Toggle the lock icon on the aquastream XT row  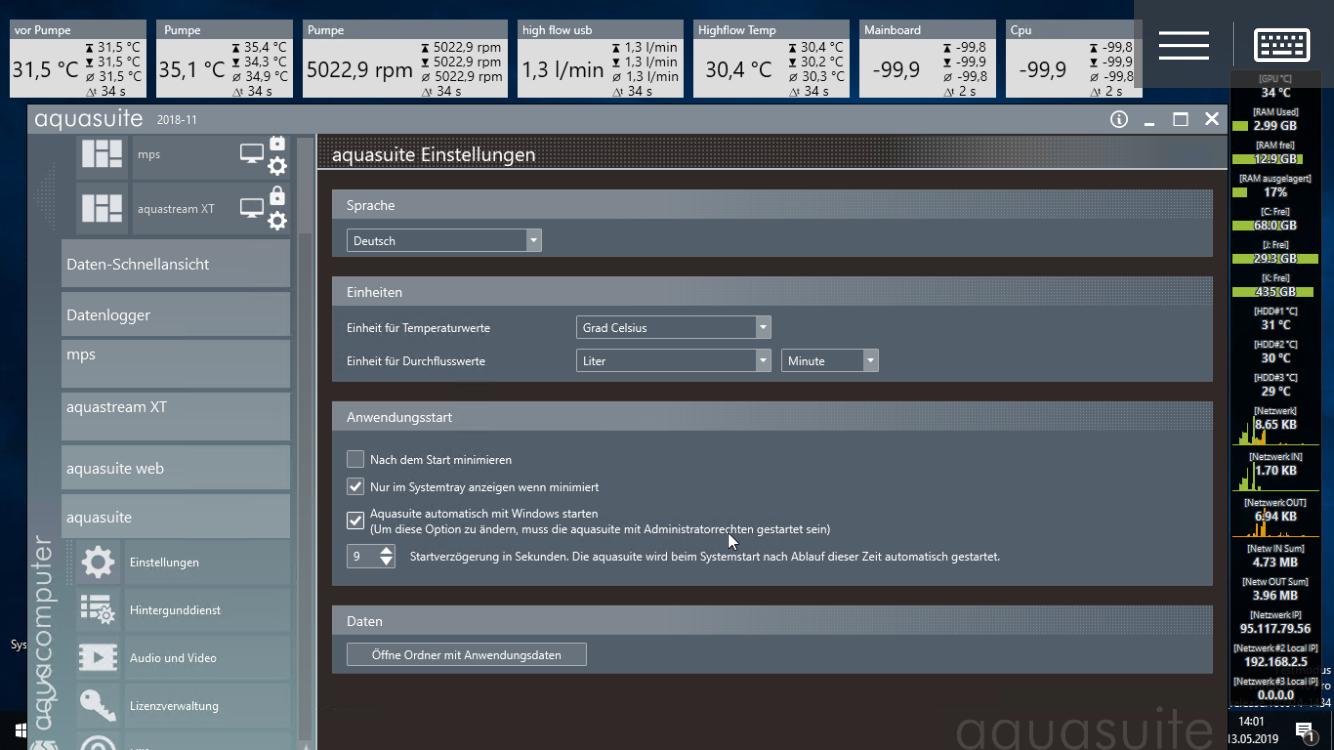pyautogui.click(x=277, y=196)
